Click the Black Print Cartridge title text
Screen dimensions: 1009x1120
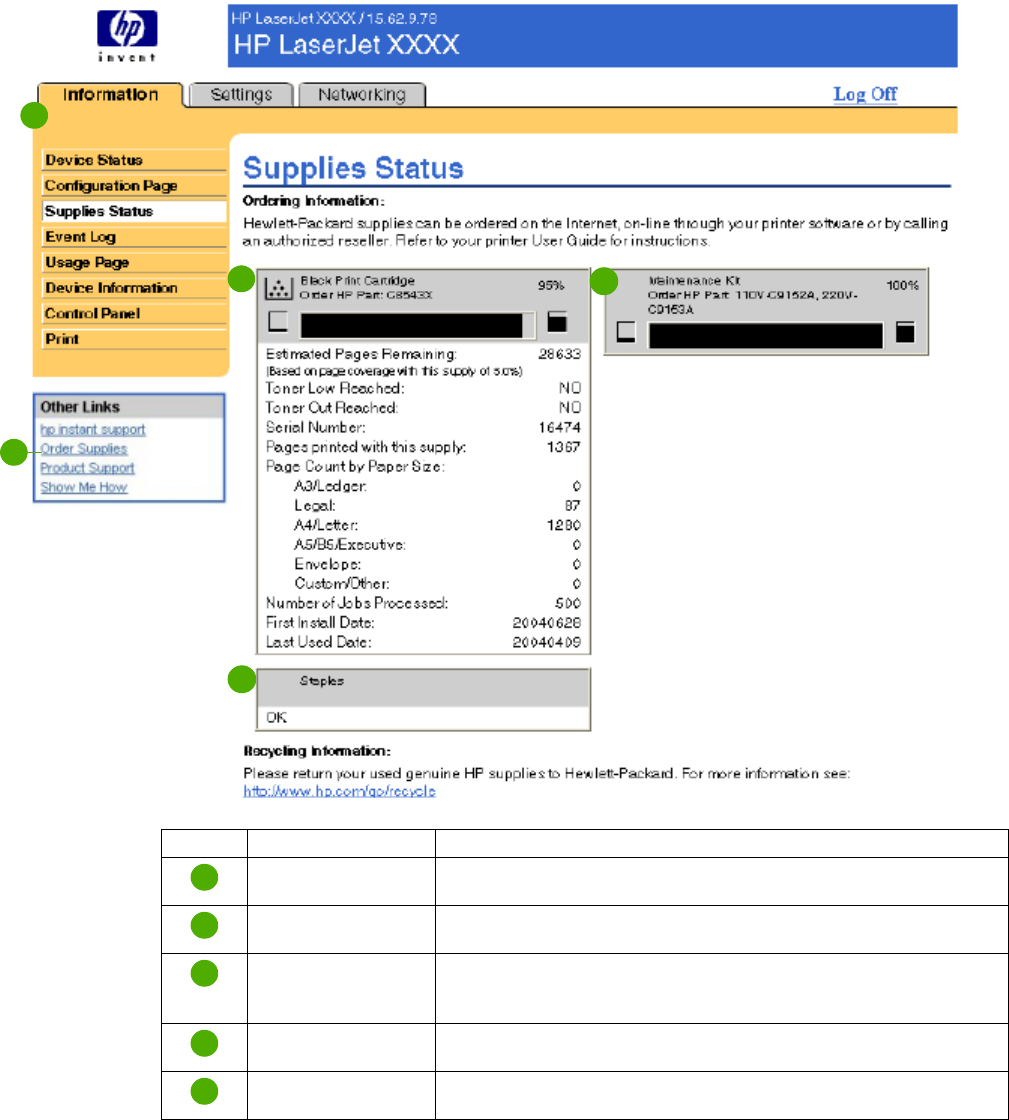point(357,281)
